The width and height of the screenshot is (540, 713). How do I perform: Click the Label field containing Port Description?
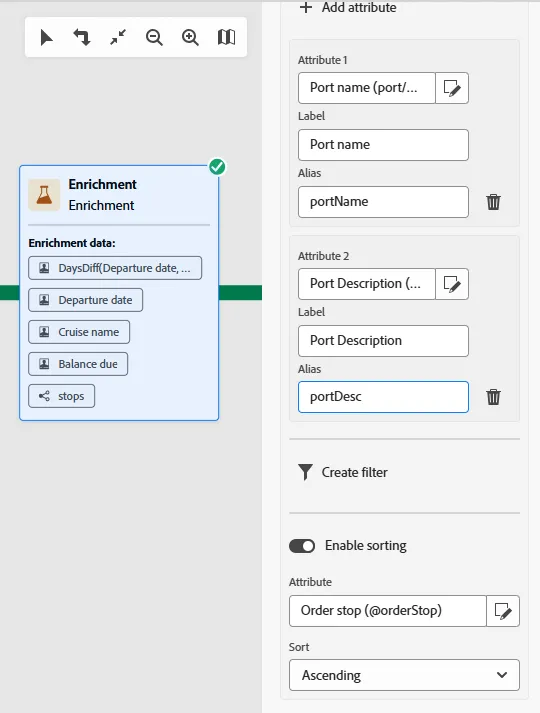tap(383, 341)
